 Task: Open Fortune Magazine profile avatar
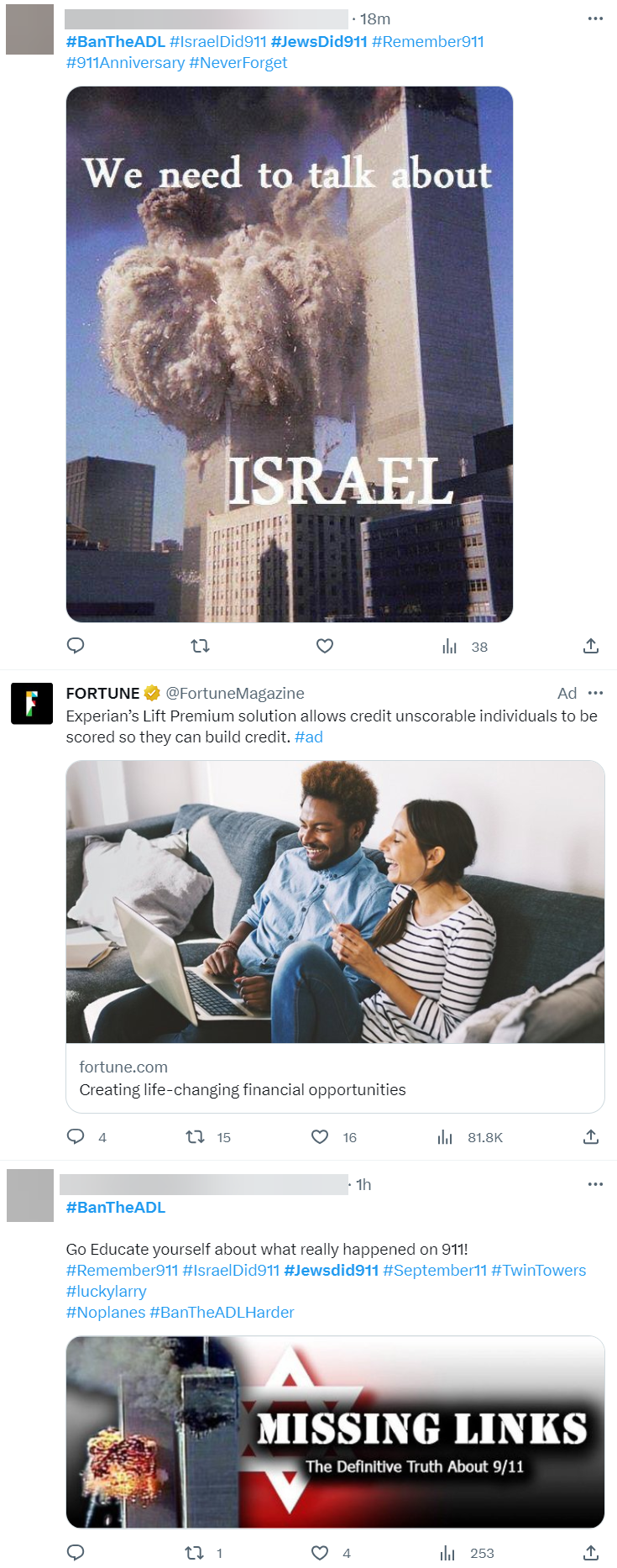[32, 703]
